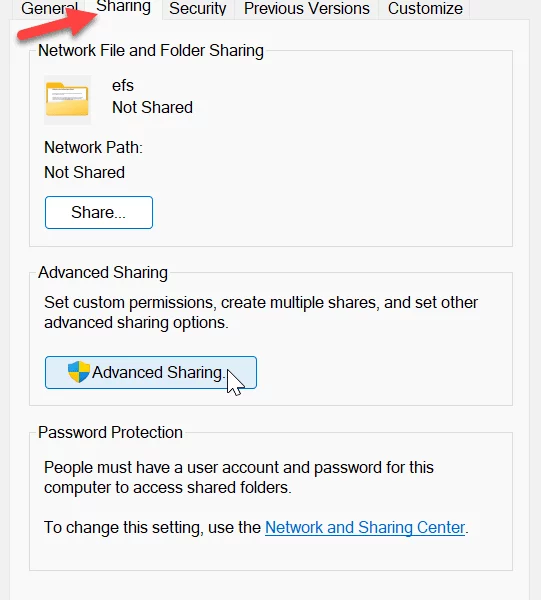
Task: Click the Share... button
Action: (99, 212)
